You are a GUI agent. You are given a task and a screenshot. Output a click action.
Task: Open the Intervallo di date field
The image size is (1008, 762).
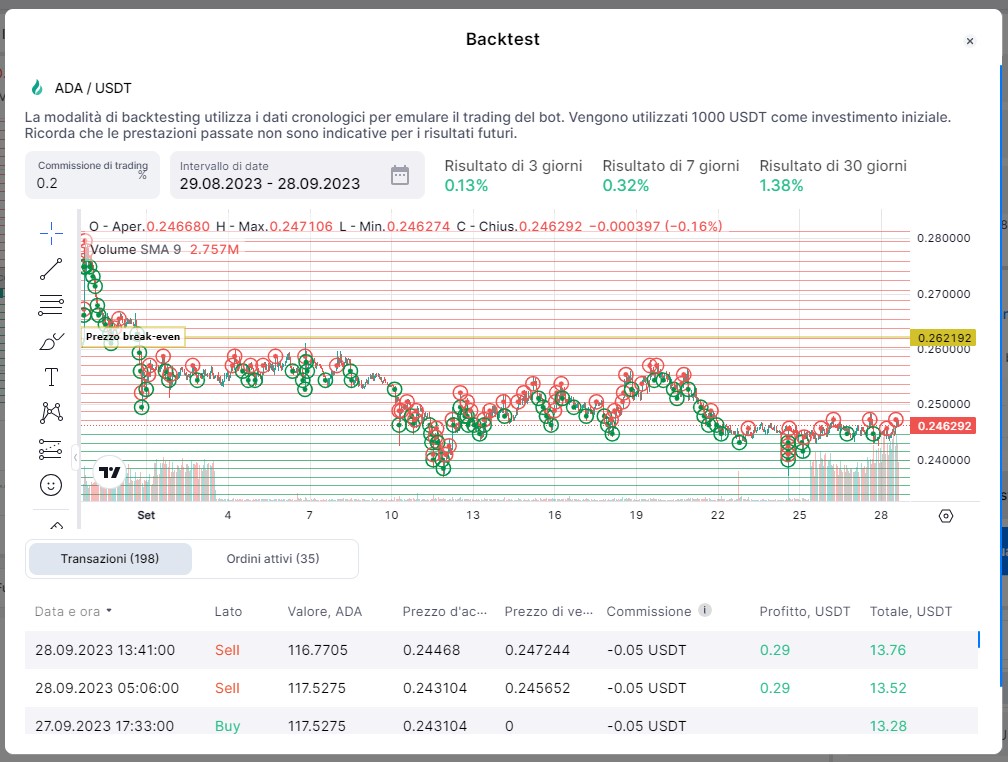click(x=297, y=175)
